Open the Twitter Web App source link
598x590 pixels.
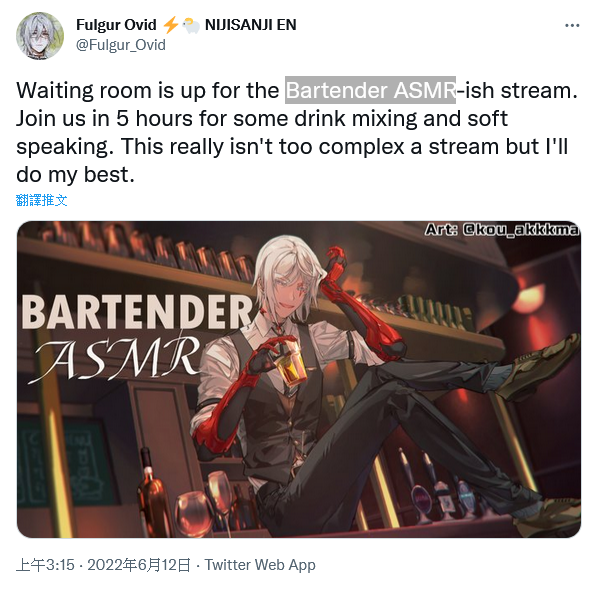260,564
